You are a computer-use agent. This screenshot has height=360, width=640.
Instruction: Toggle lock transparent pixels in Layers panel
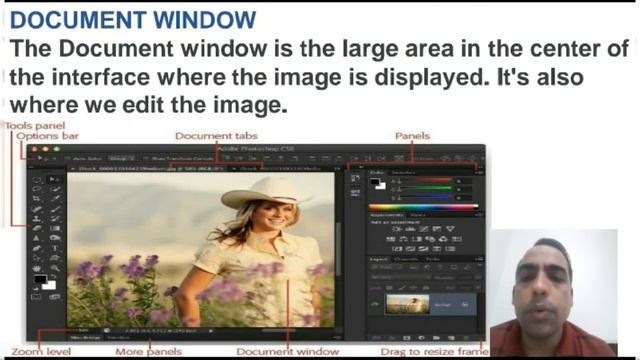click(x=389, y=288)
